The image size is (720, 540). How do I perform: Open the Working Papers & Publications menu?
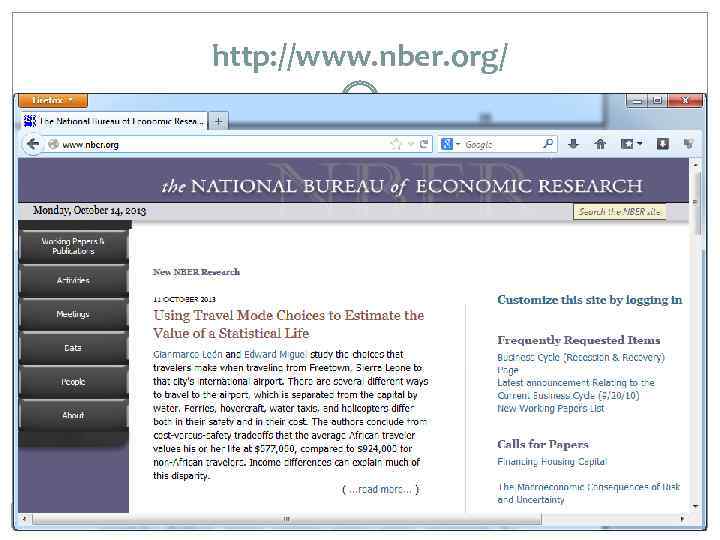click(73, 246)
